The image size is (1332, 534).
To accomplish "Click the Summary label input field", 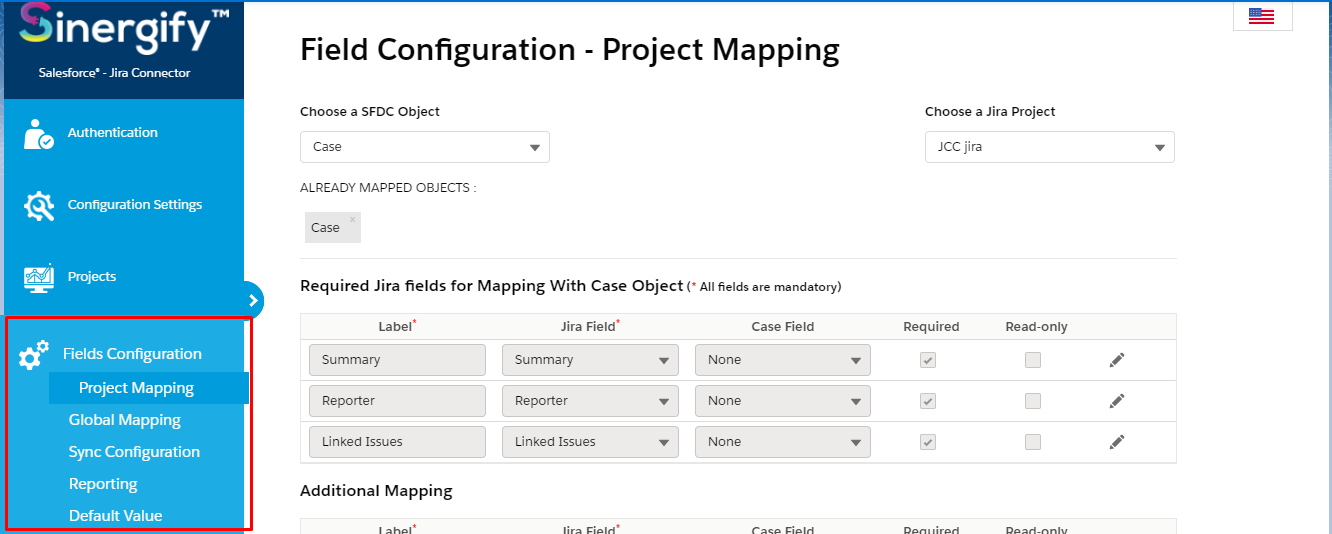I will click(397, 360).
